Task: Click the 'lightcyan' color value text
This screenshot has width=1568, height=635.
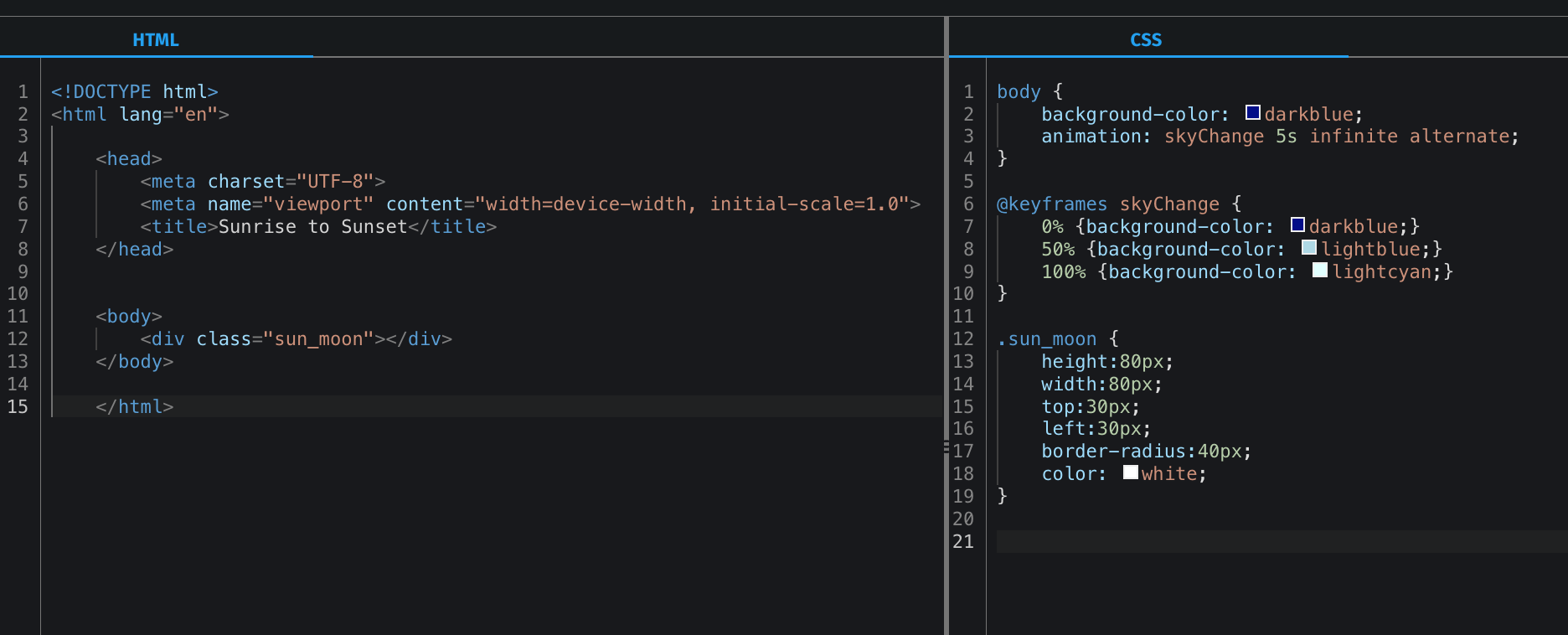Action: click(x=1382, y=272)
